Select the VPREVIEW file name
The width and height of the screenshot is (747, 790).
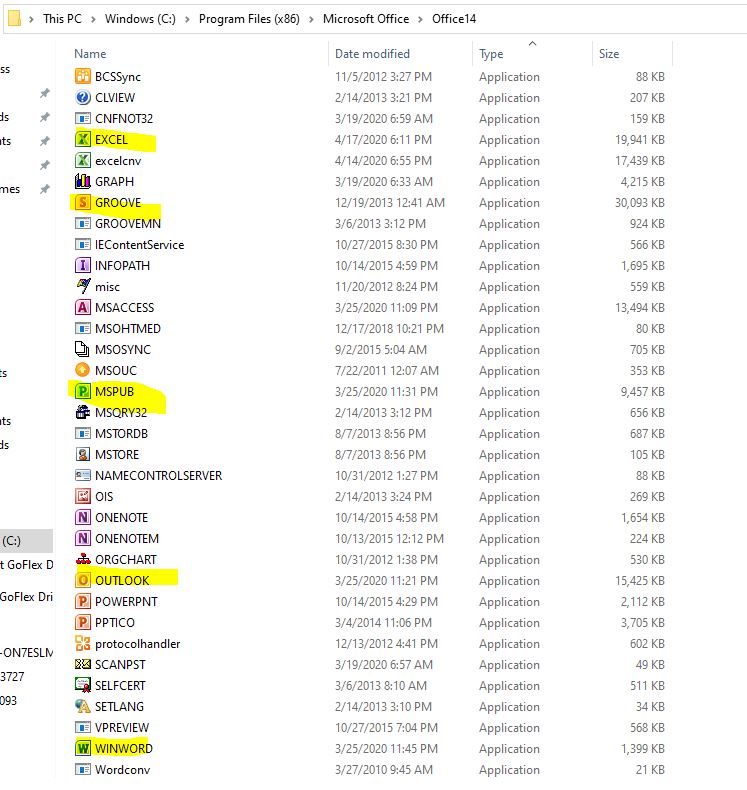[x=122, y=728]
